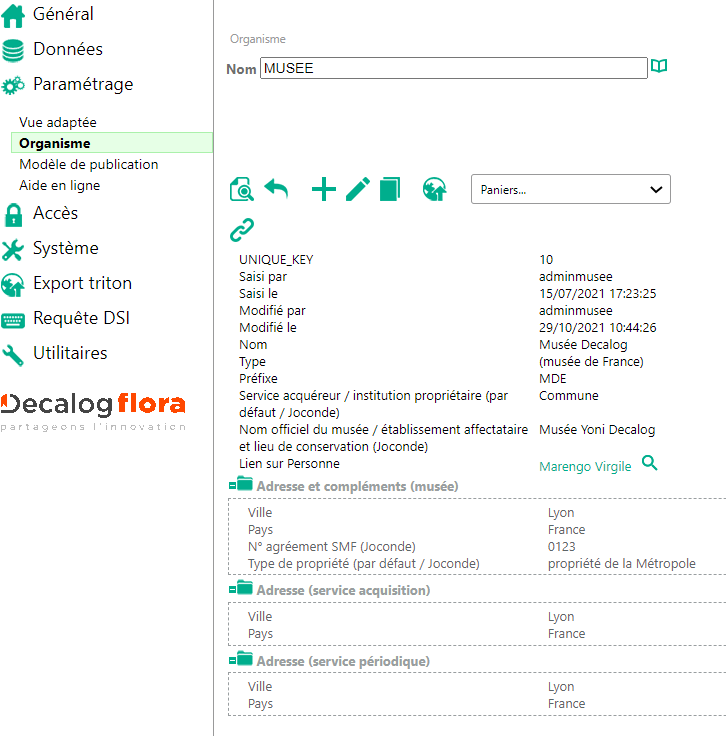Select Export triton in sidebar
The height and width of the screenshot is (736, 726).
(82, 283)
